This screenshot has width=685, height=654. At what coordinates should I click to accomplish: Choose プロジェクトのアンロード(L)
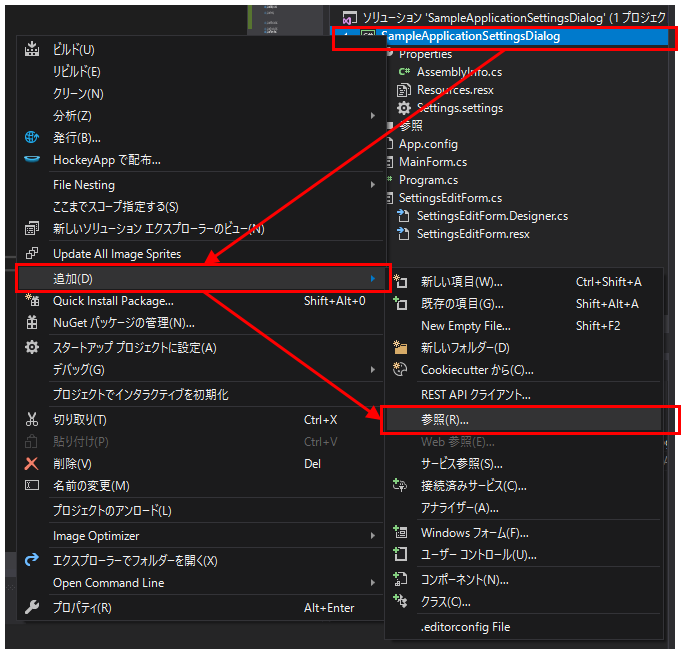tap(112, 510)
